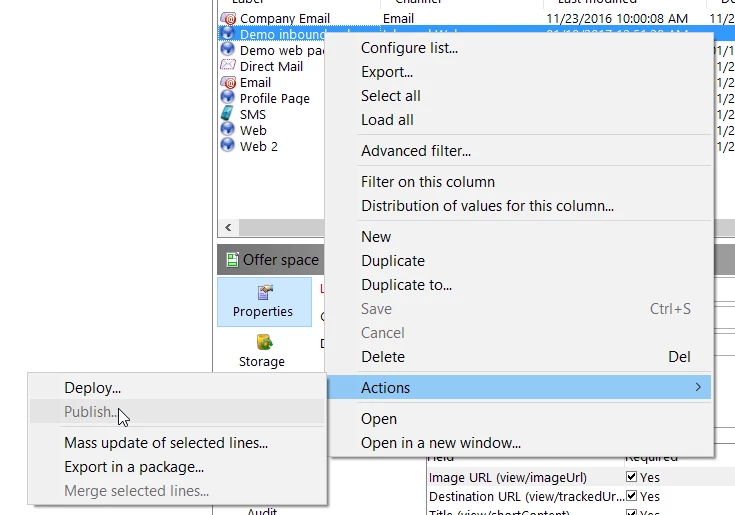Click the Offer space header icon
The image size is (735, 515).
point(232,260)
